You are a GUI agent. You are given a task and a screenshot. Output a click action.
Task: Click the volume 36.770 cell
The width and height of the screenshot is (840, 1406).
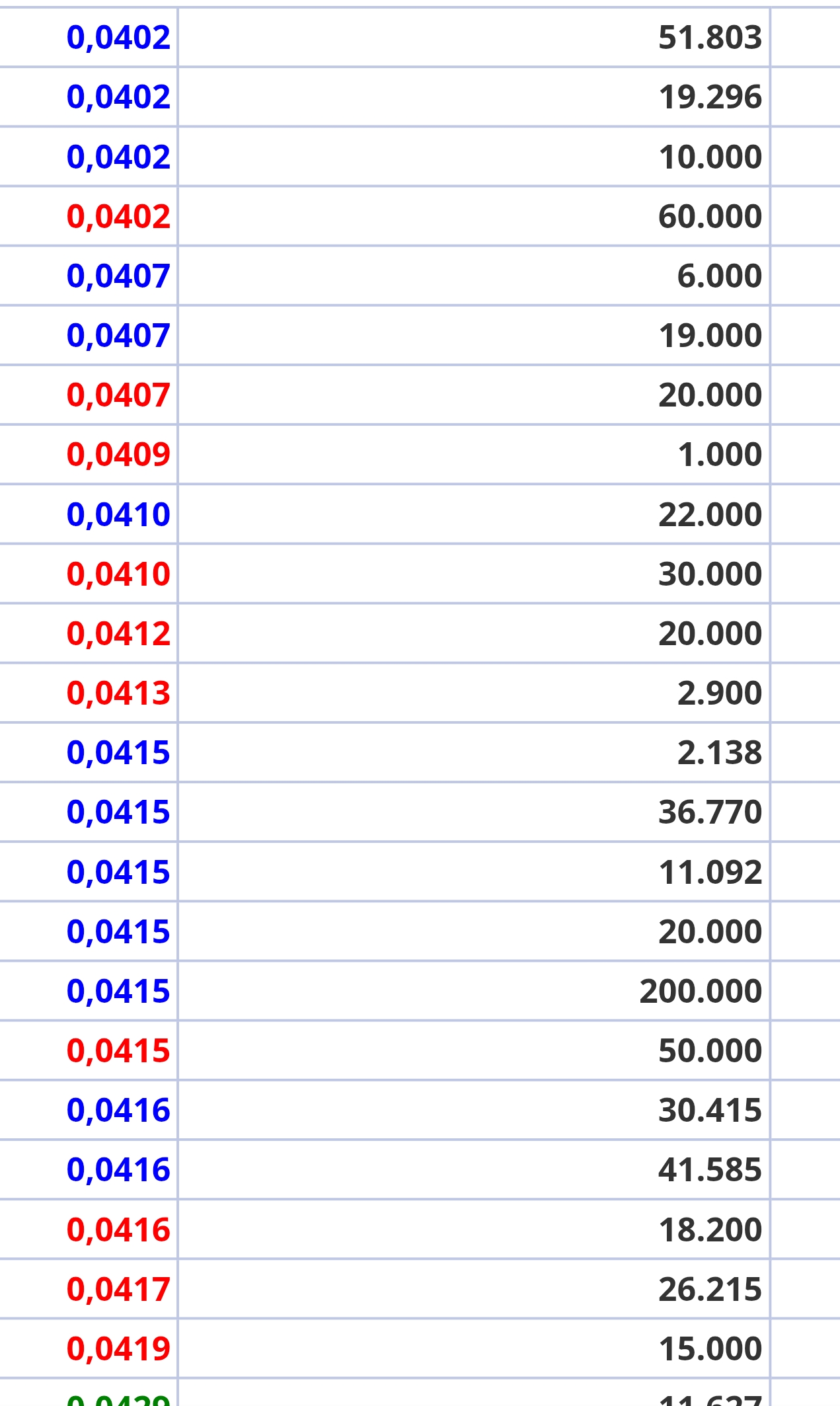710,812
